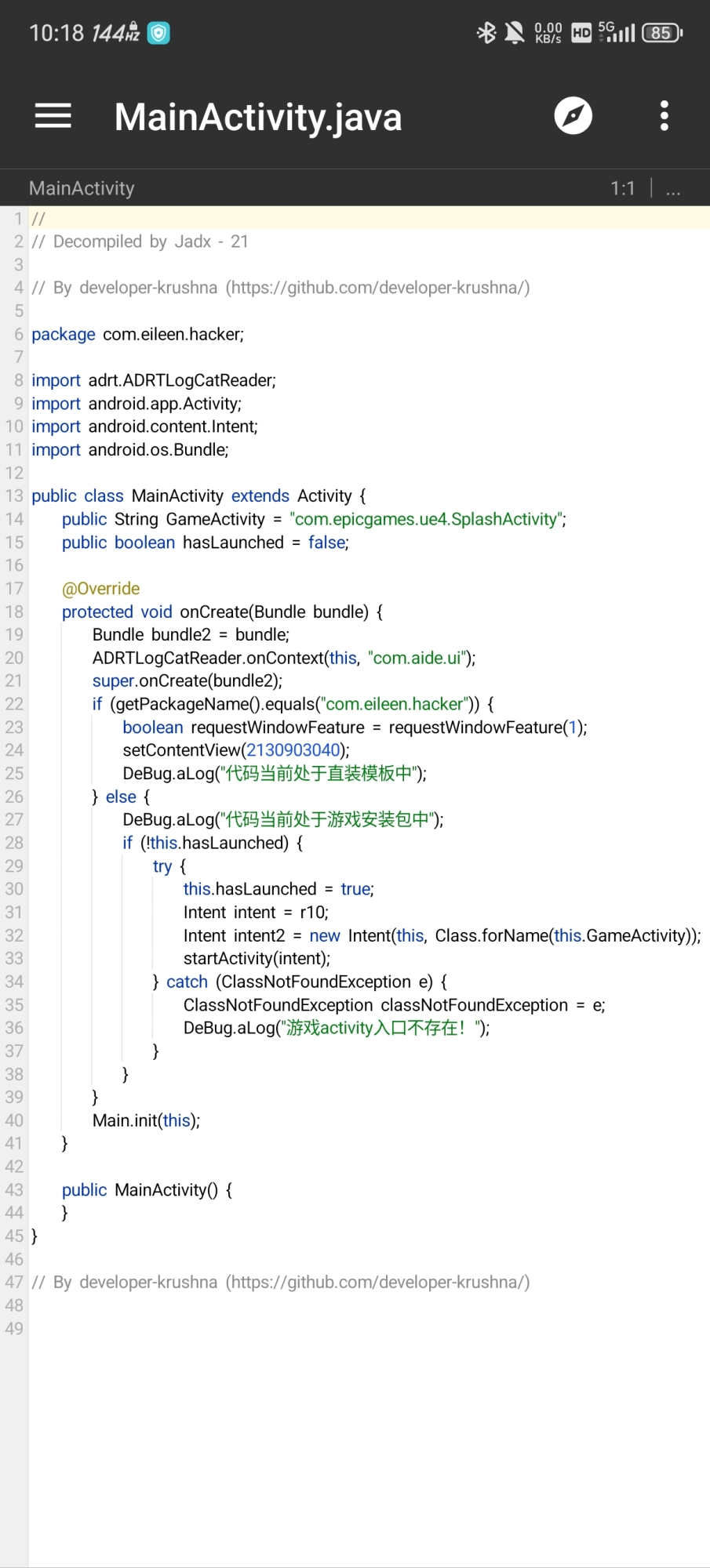Click the getPackageName().equals condition line

pyautogui.click(x=293, y=704)
